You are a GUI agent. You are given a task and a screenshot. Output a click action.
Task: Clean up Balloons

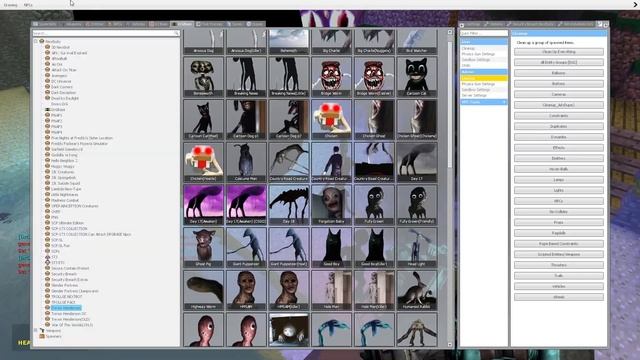(x=559, y=73)
